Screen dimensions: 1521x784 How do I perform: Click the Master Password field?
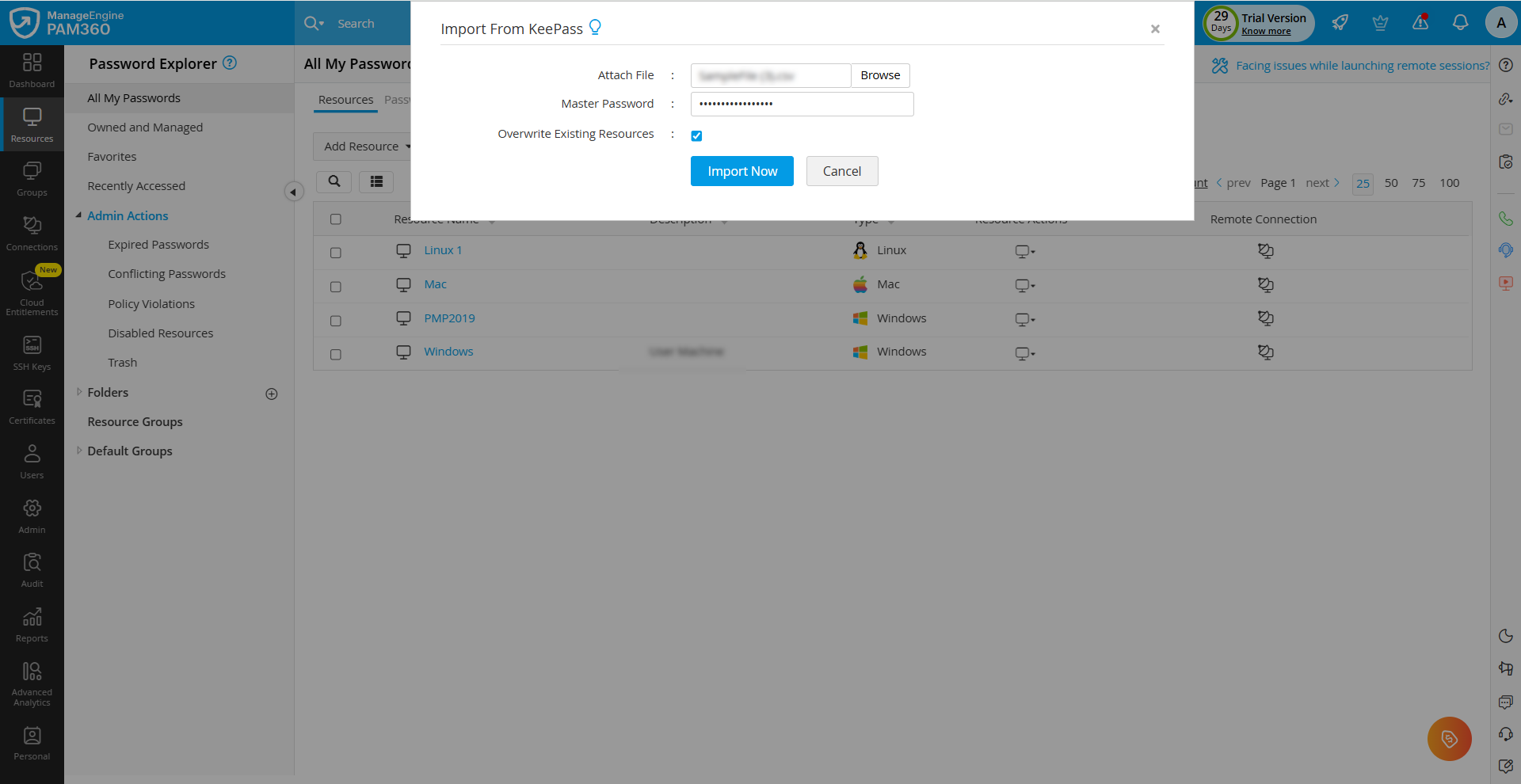[802, 104]
